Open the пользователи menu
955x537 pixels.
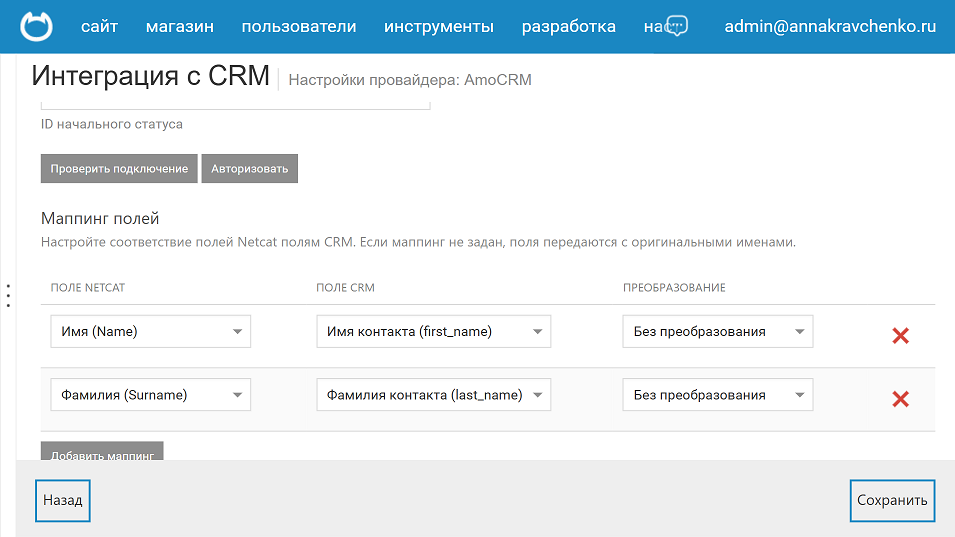(298, 27)
